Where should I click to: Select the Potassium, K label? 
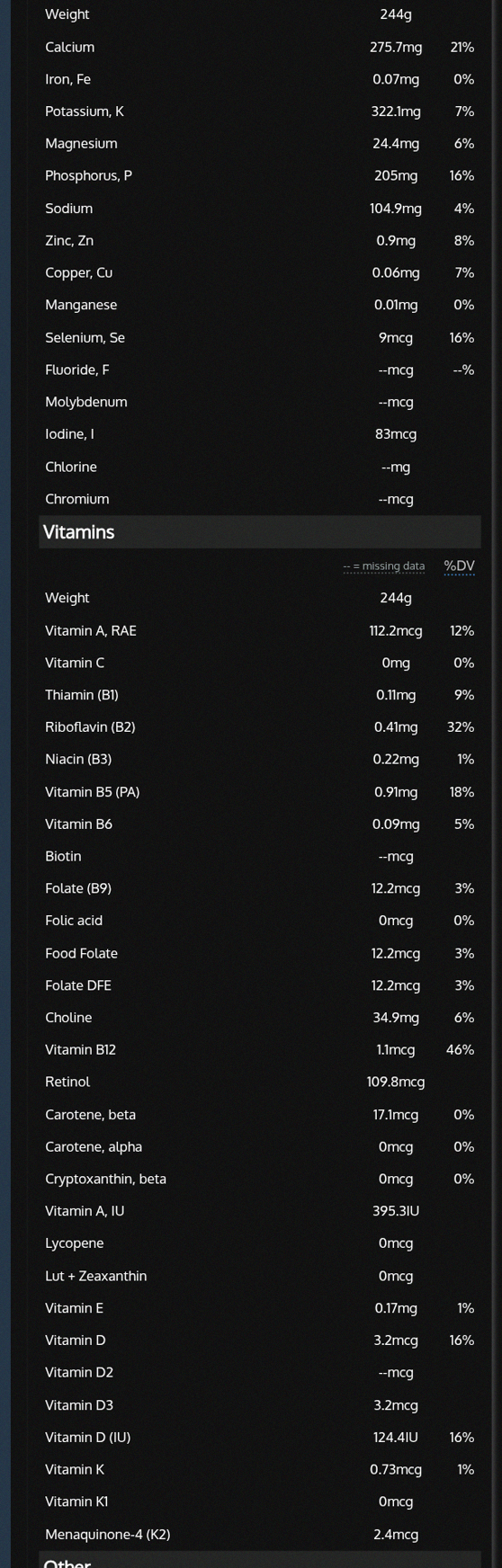[85, 111]
